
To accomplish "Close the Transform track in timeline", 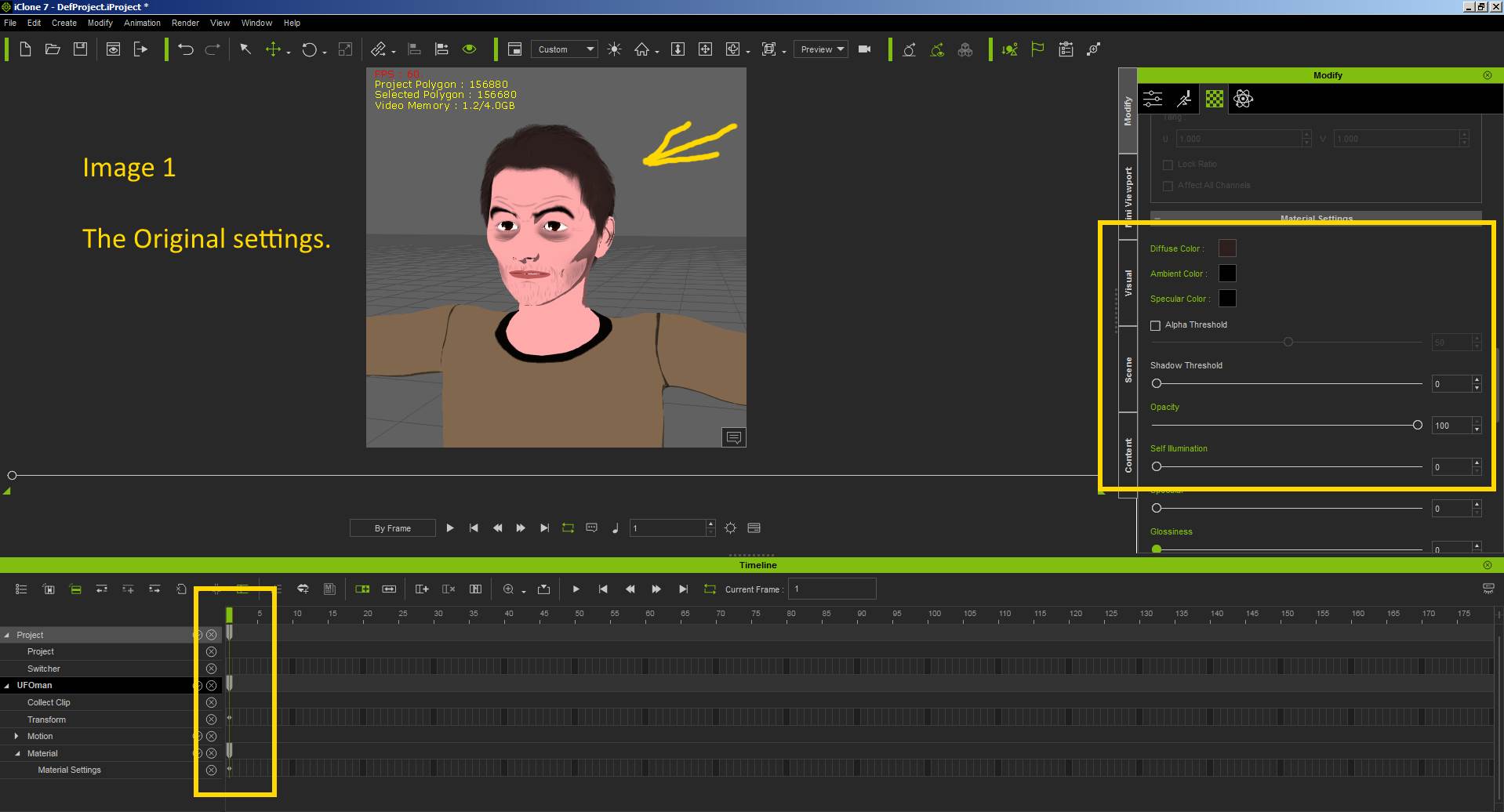I will (211, 720).
